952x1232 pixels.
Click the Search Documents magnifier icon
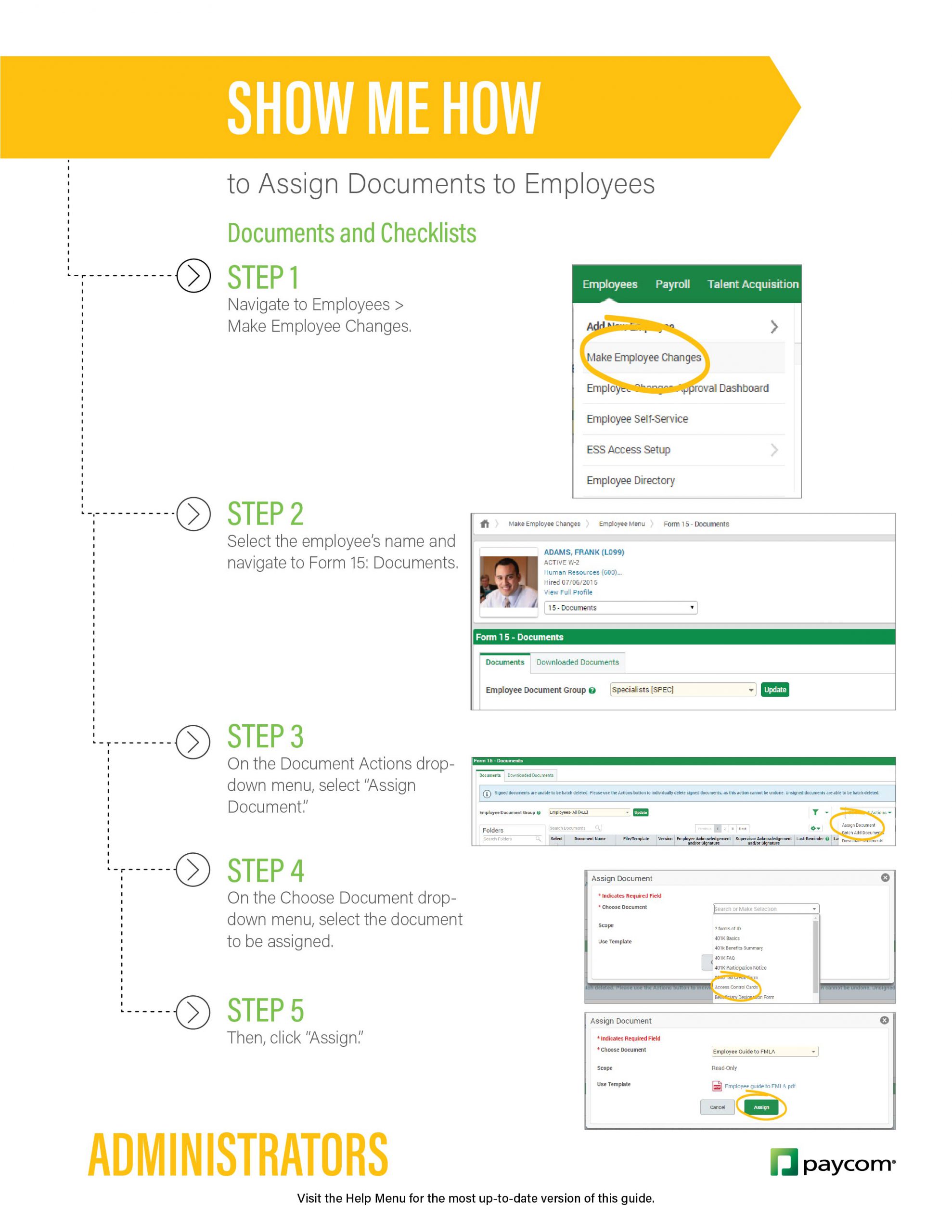tap(598, 828)
